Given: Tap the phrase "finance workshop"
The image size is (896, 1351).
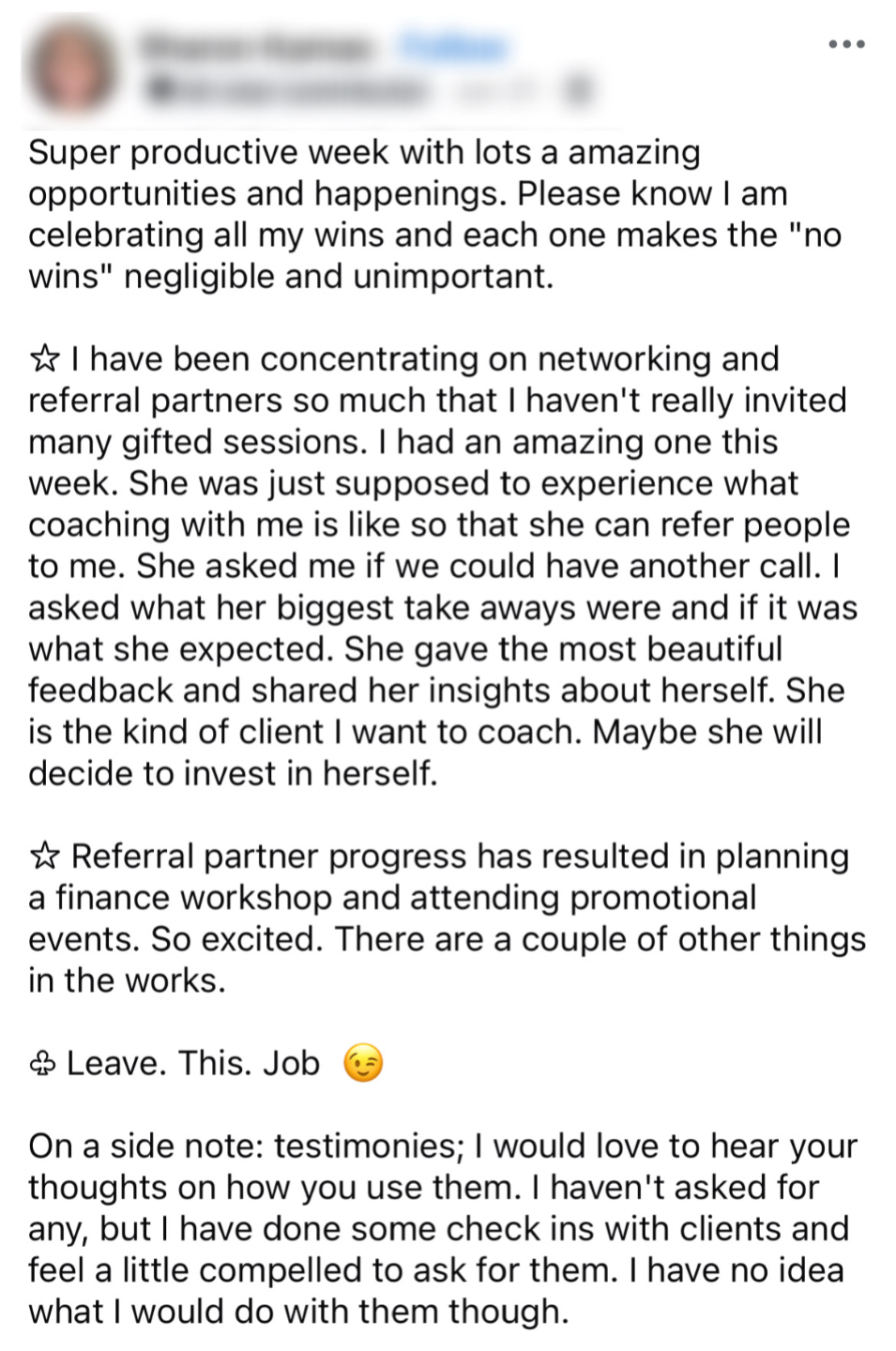Looking at the screenshot, I should (x=194, y=898).
